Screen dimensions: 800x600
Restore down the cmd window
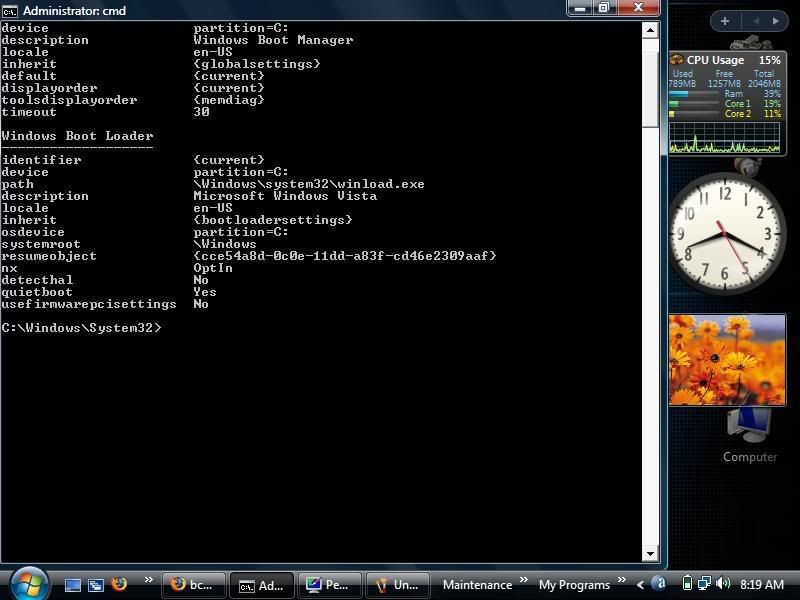tap(605, 8)
